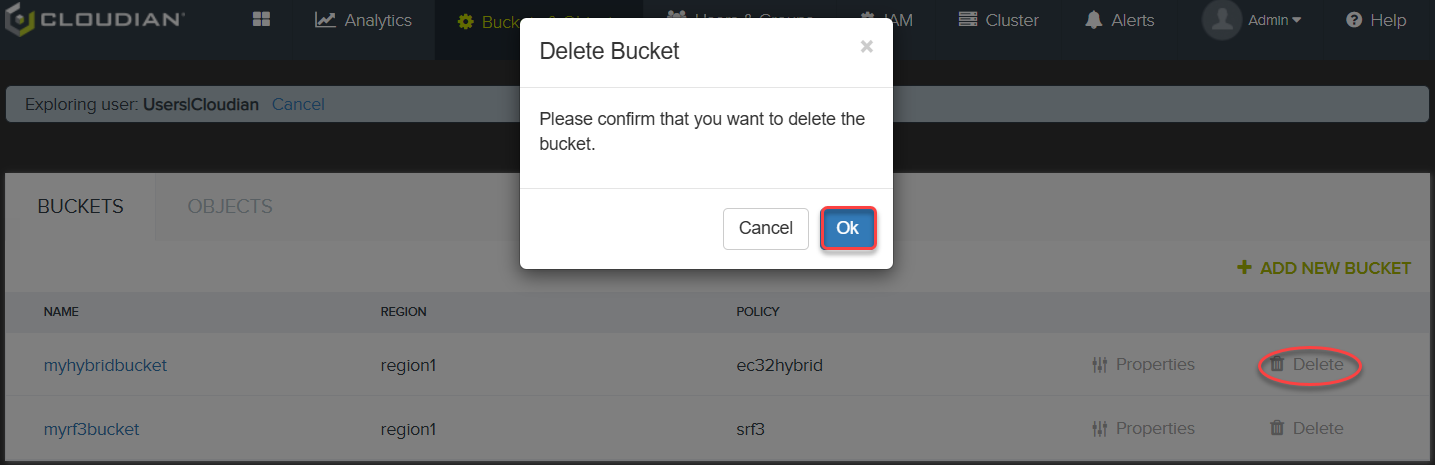Click the Cluster server icon
The width and height of the screenshot is (1435, 465).
pos(967,20)
